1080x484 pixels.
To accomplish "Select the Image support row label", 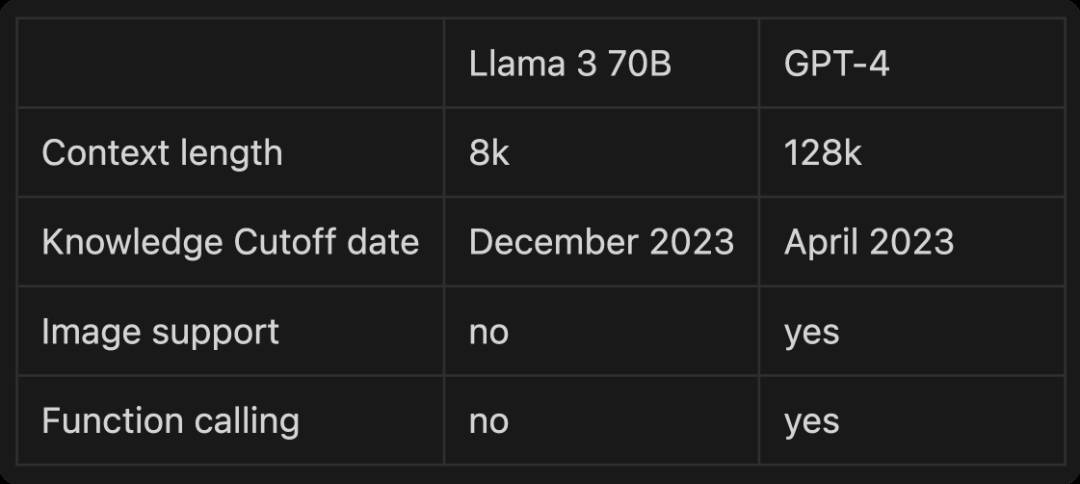I will (160, 332).
